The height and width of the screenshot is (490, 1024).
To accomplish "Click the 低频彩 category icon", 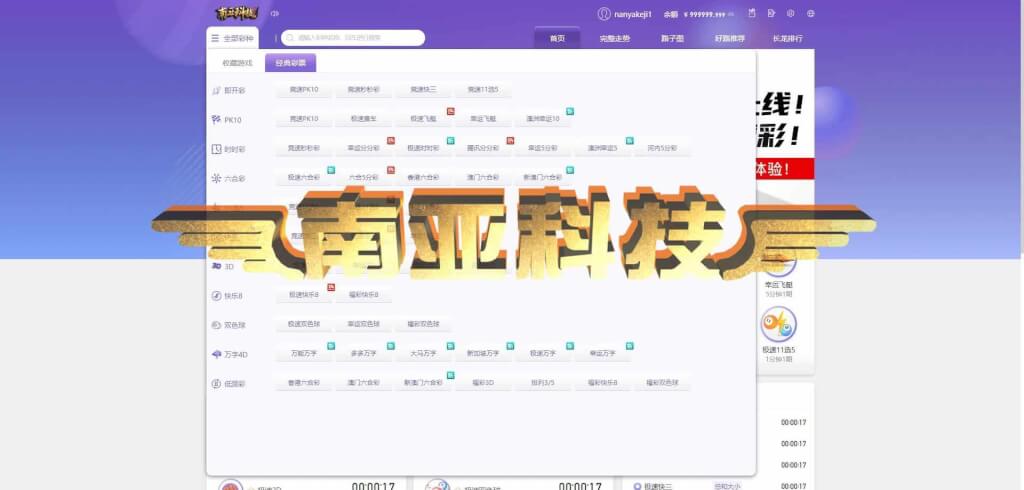I will click(x=216, y=384).
